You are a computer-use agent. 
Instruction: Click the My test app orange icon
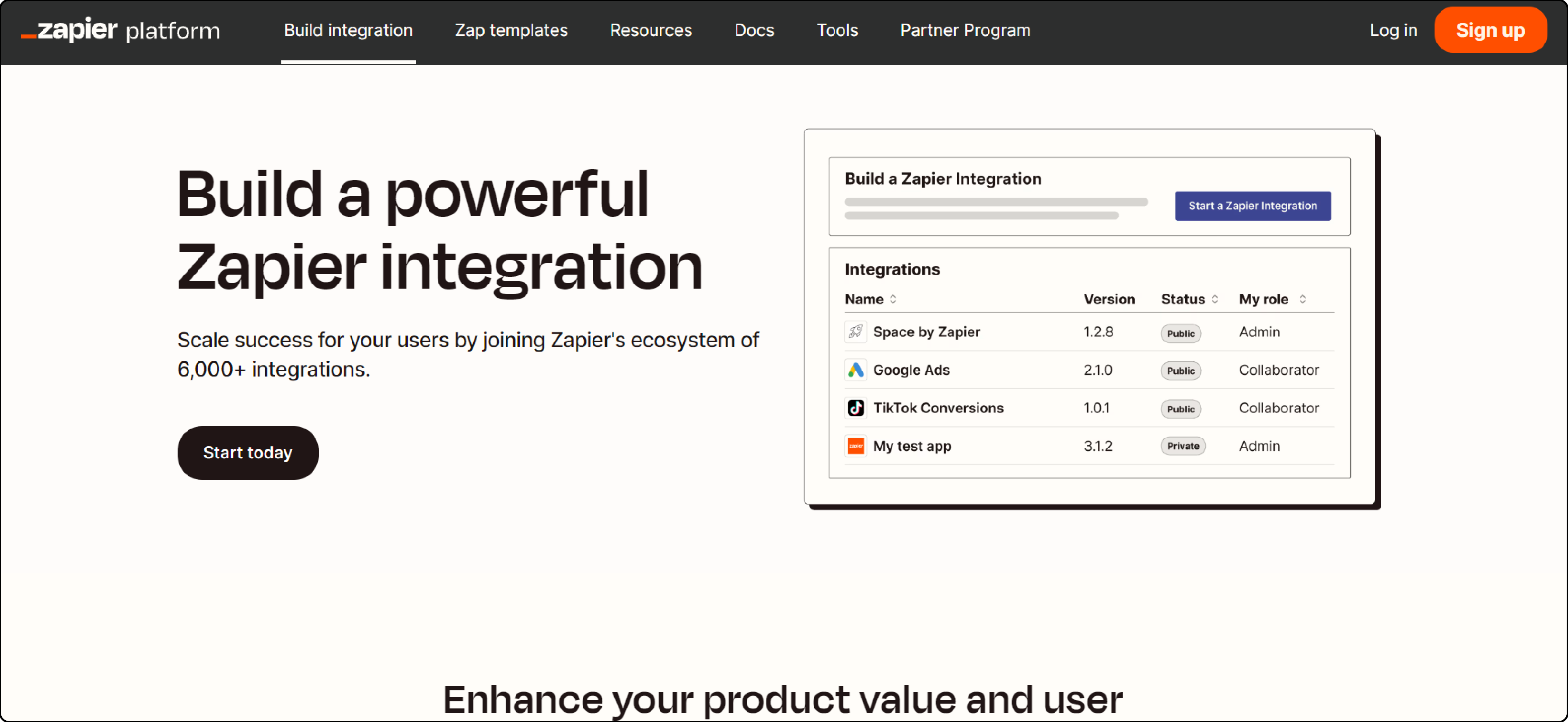(855, 446)
